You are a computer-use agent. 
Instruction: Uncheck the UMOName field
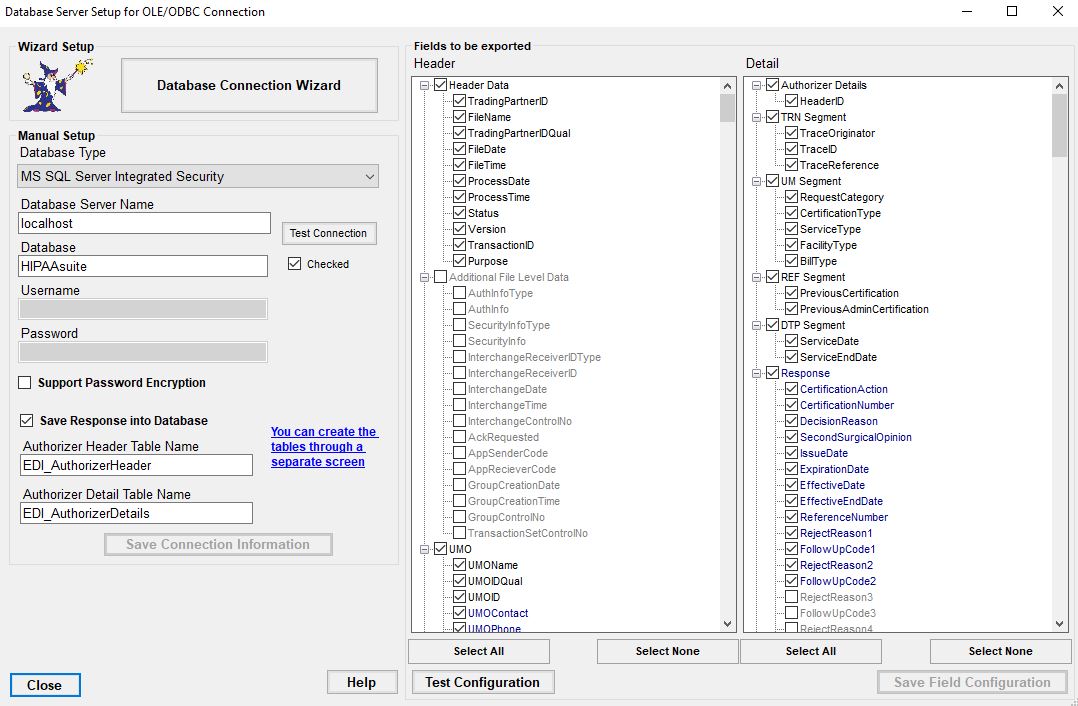click(459, 565)
